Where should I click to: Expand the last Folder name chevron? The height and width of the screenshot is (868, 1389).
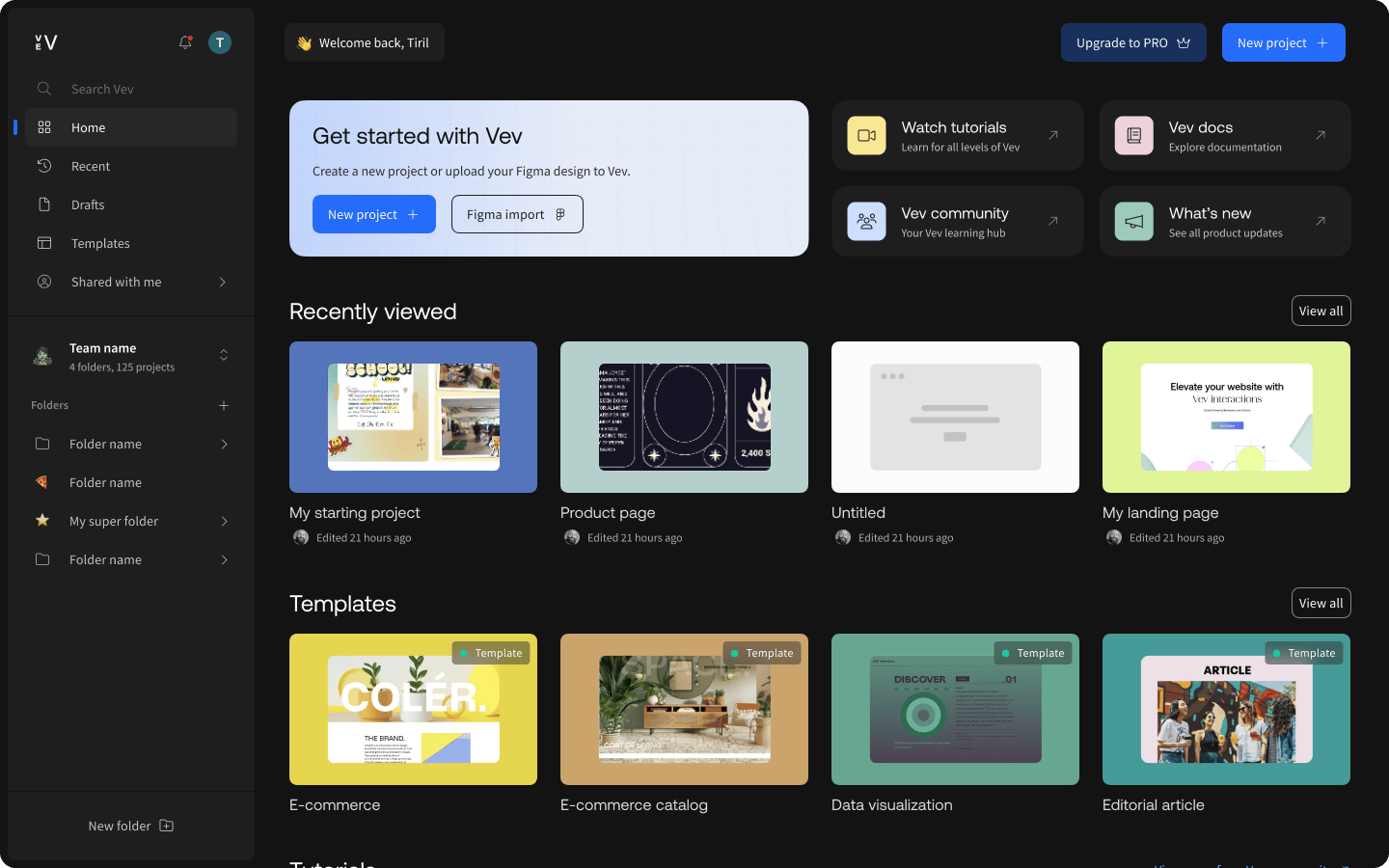(x=224, y=559)
